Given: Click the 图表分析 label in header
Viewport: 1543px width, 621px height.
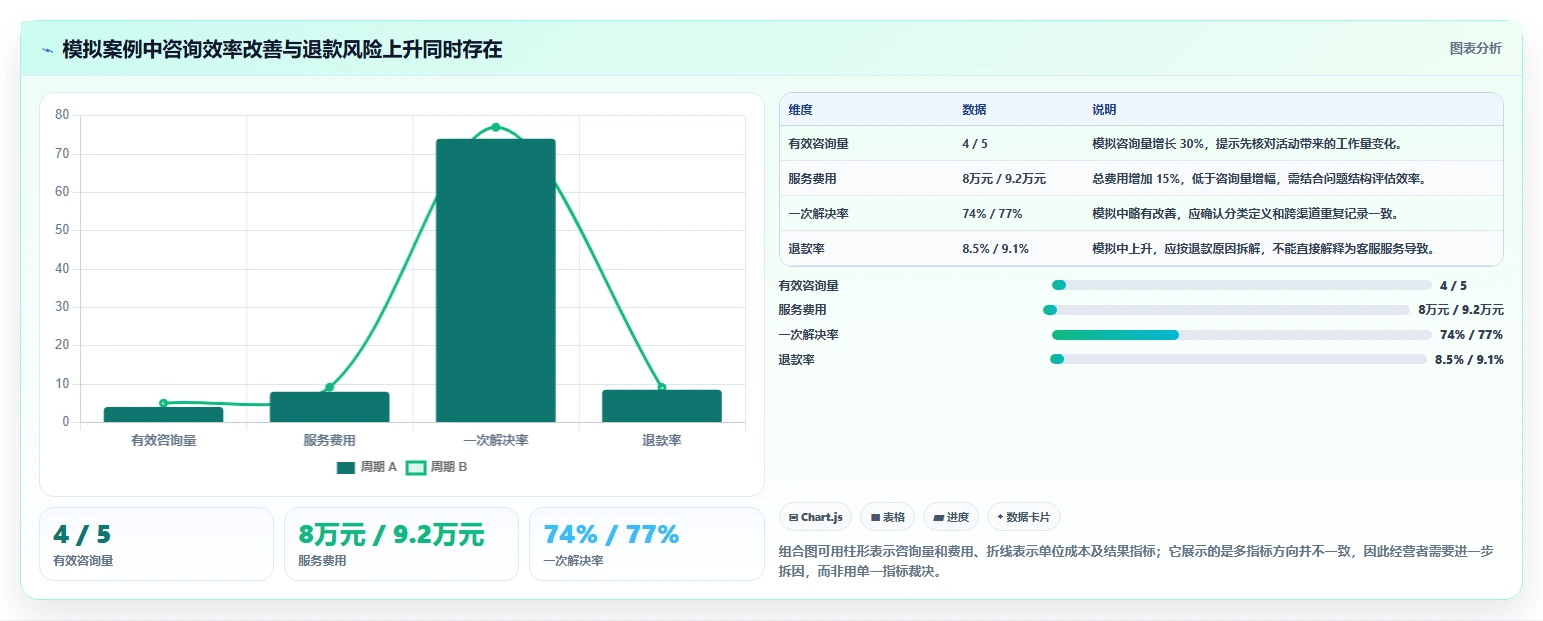Looking at the screenshot, I should (x=1475, y=48).
